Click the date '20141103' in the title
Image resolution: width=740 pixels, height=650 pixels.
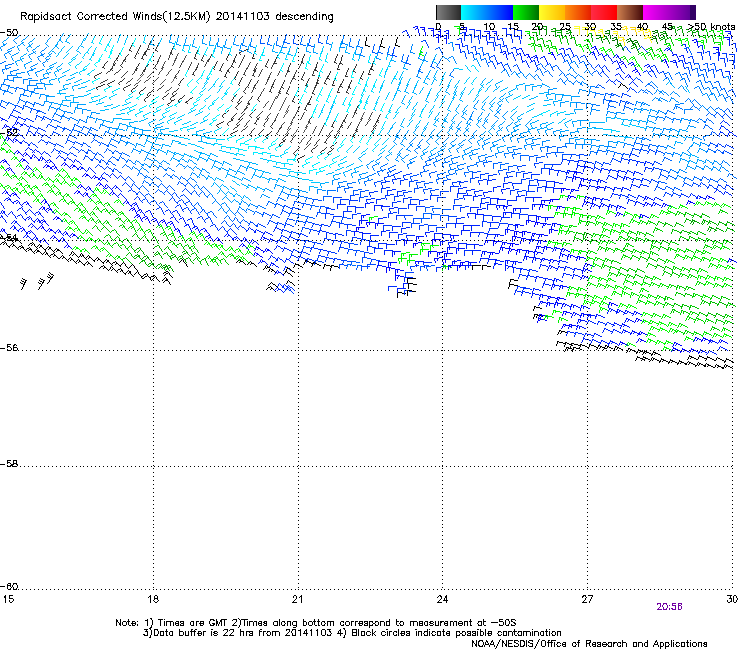click(243, 17)
